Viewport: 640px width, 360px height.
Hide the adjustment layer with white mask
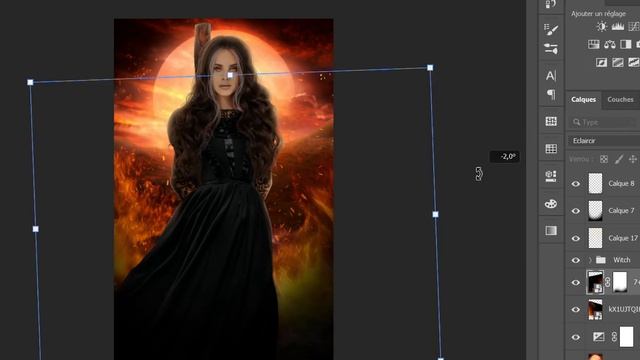pos(576,338)
